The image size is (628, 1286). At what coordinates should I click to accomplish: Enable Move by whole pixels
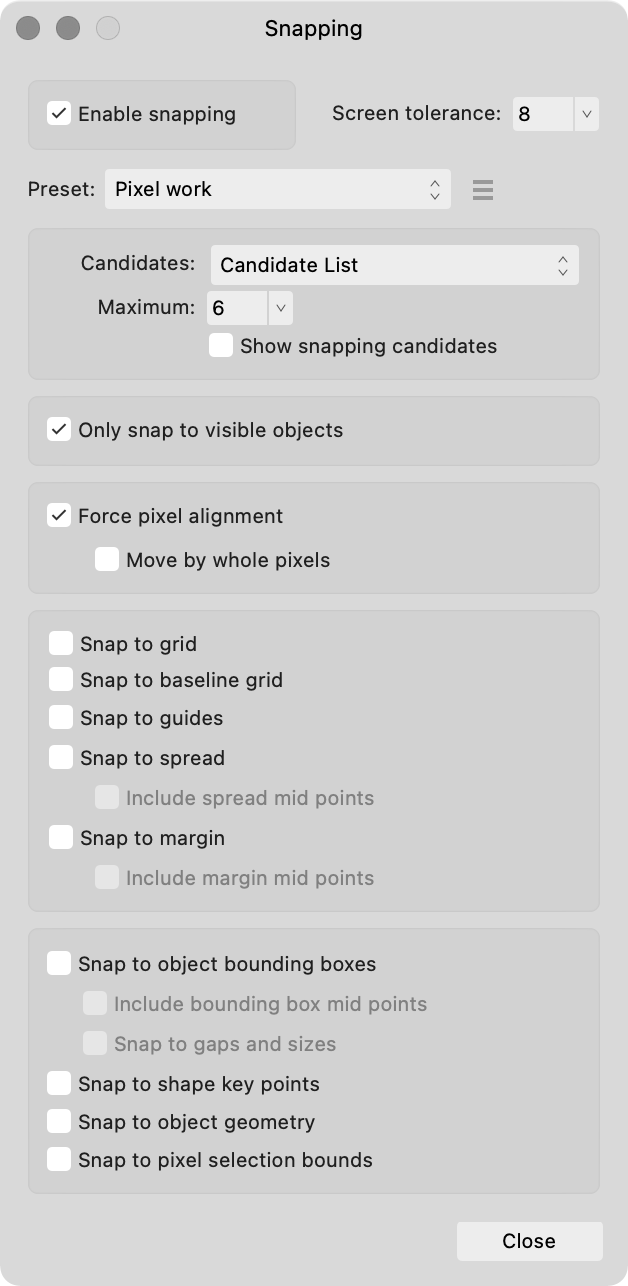(x=106, y=559)
